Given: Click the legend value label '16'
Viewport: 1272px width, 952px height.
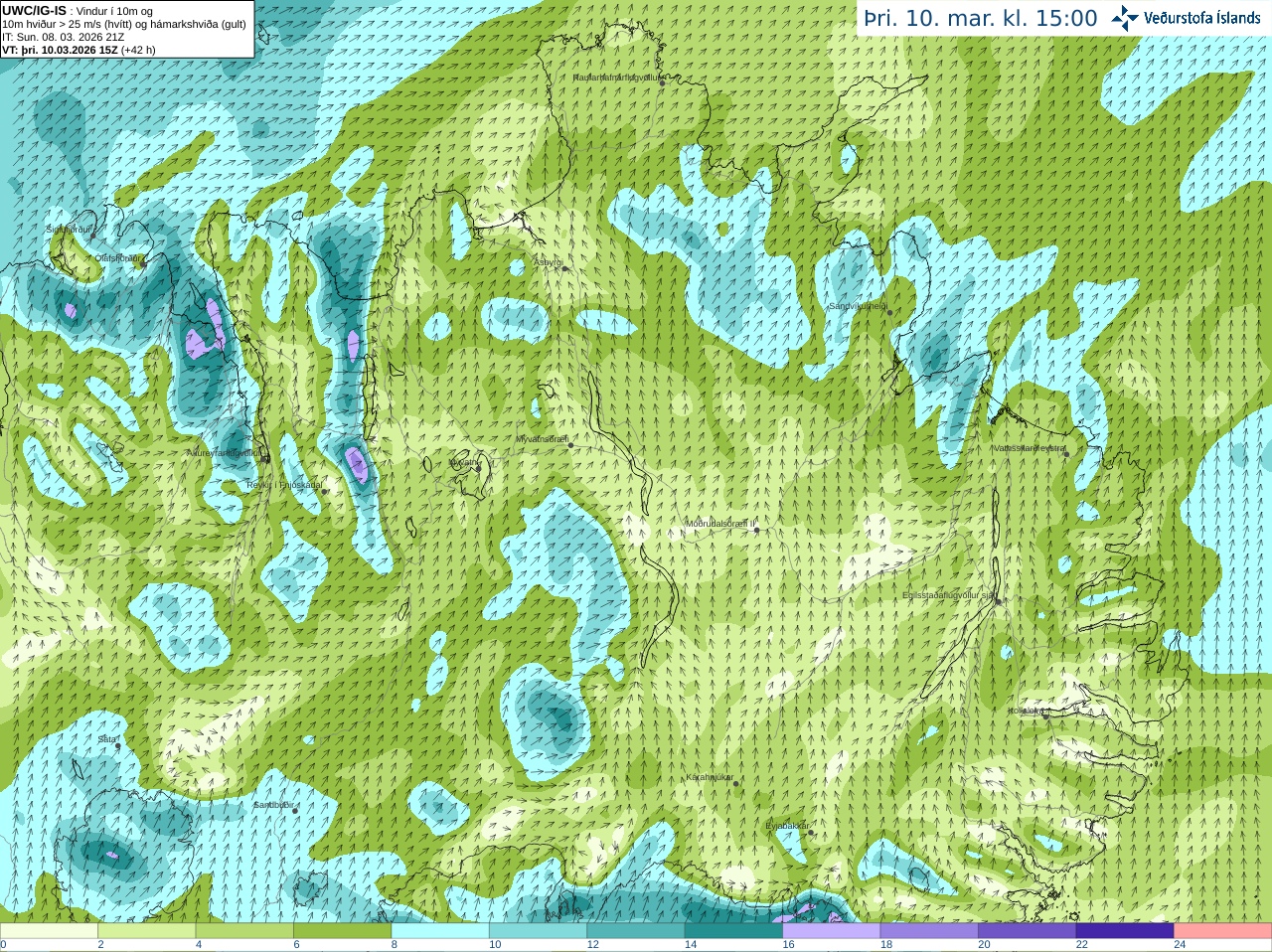Looking at the screenshot, I should tap(788, 945).
